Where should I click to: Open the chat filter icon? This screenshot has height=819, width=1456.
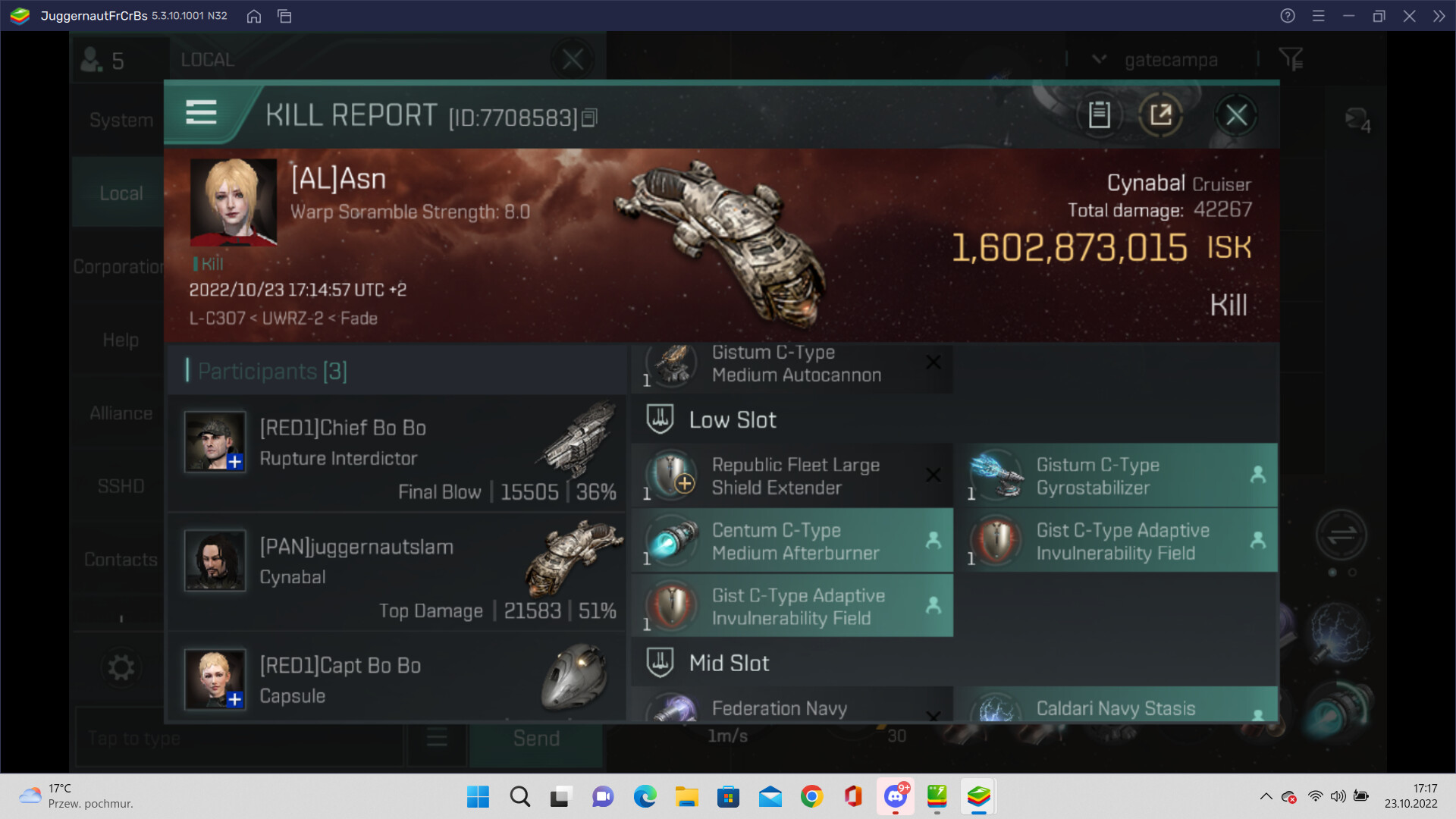pos(1290,58)
